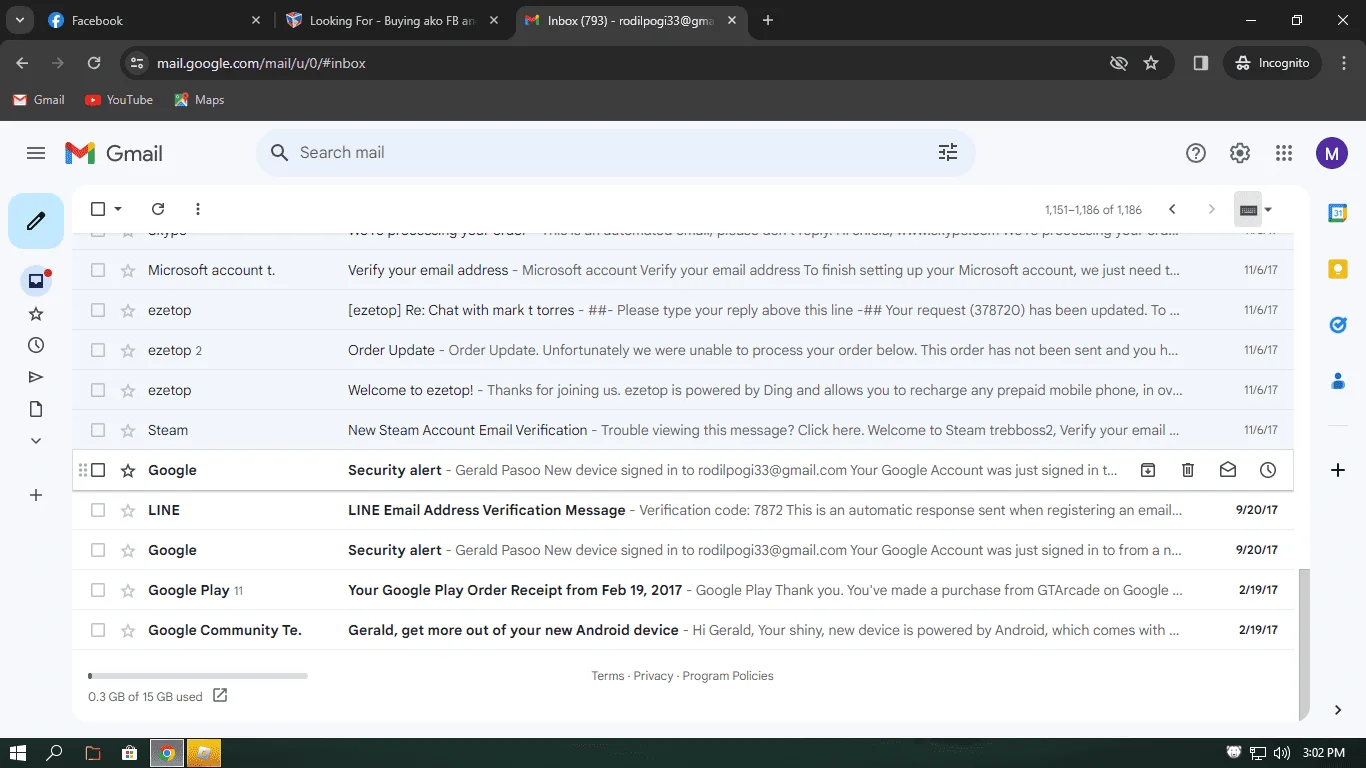This screenshot has width=1366, height=768.
Task: Open manage storage external link icon
Action: point(220,695)
